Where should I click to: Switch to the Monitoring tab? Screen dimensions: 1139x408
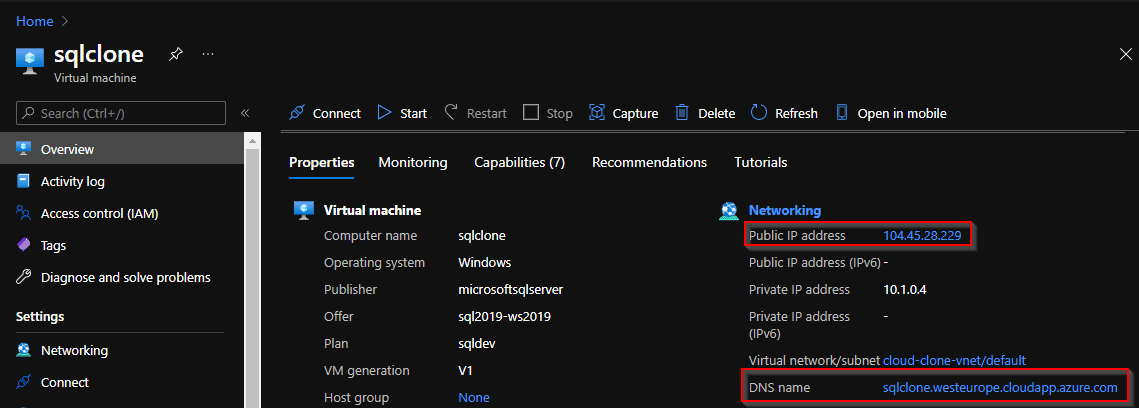[413, 163]
